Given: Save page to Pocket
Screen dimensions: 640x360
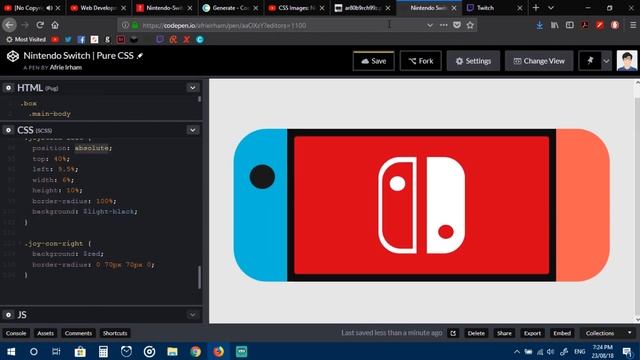Looking at the screenshot, I should (457, 25).
